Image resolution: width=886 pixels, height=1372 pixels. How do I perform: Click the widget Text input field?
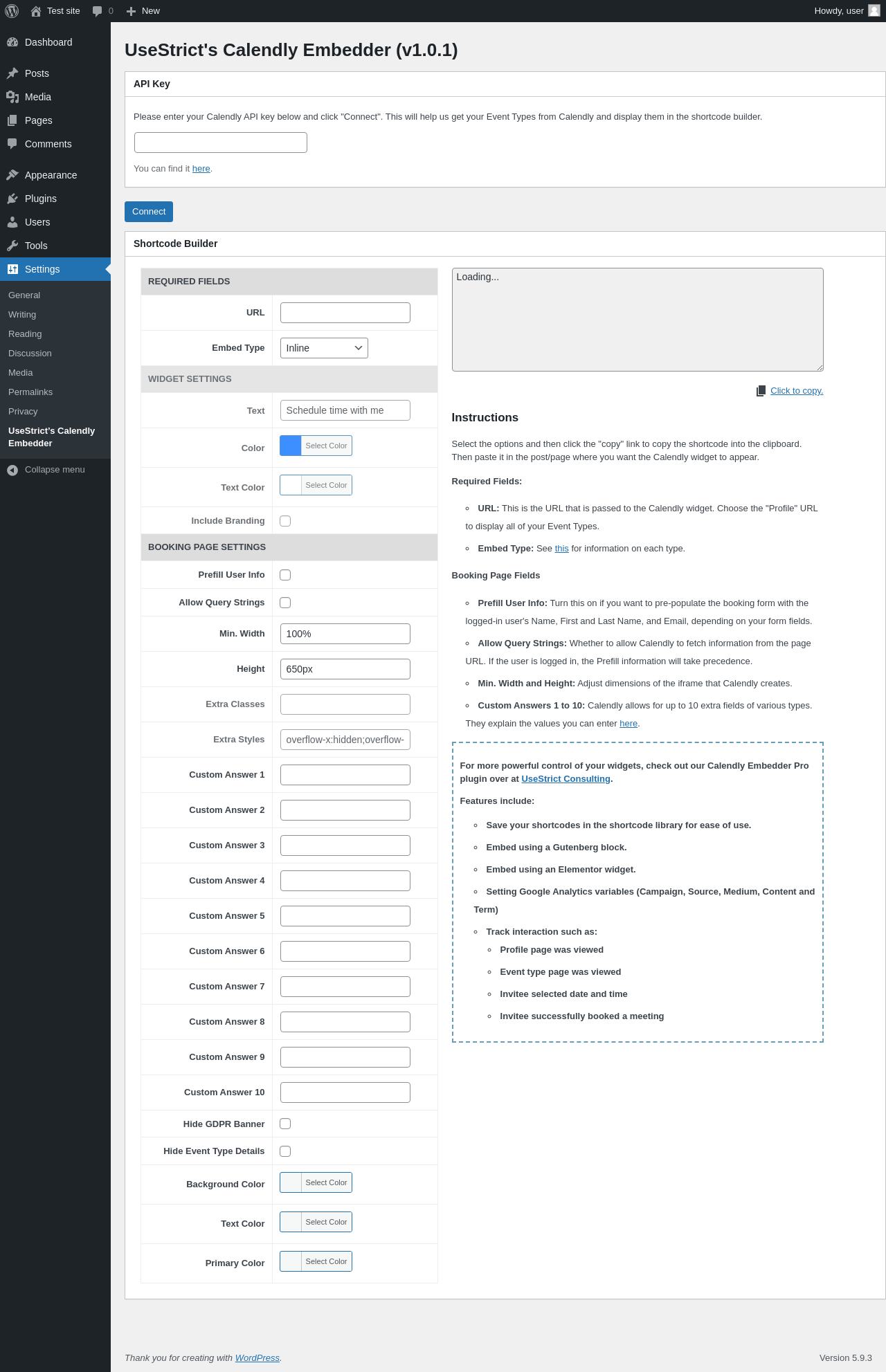[x=345, y=410]
